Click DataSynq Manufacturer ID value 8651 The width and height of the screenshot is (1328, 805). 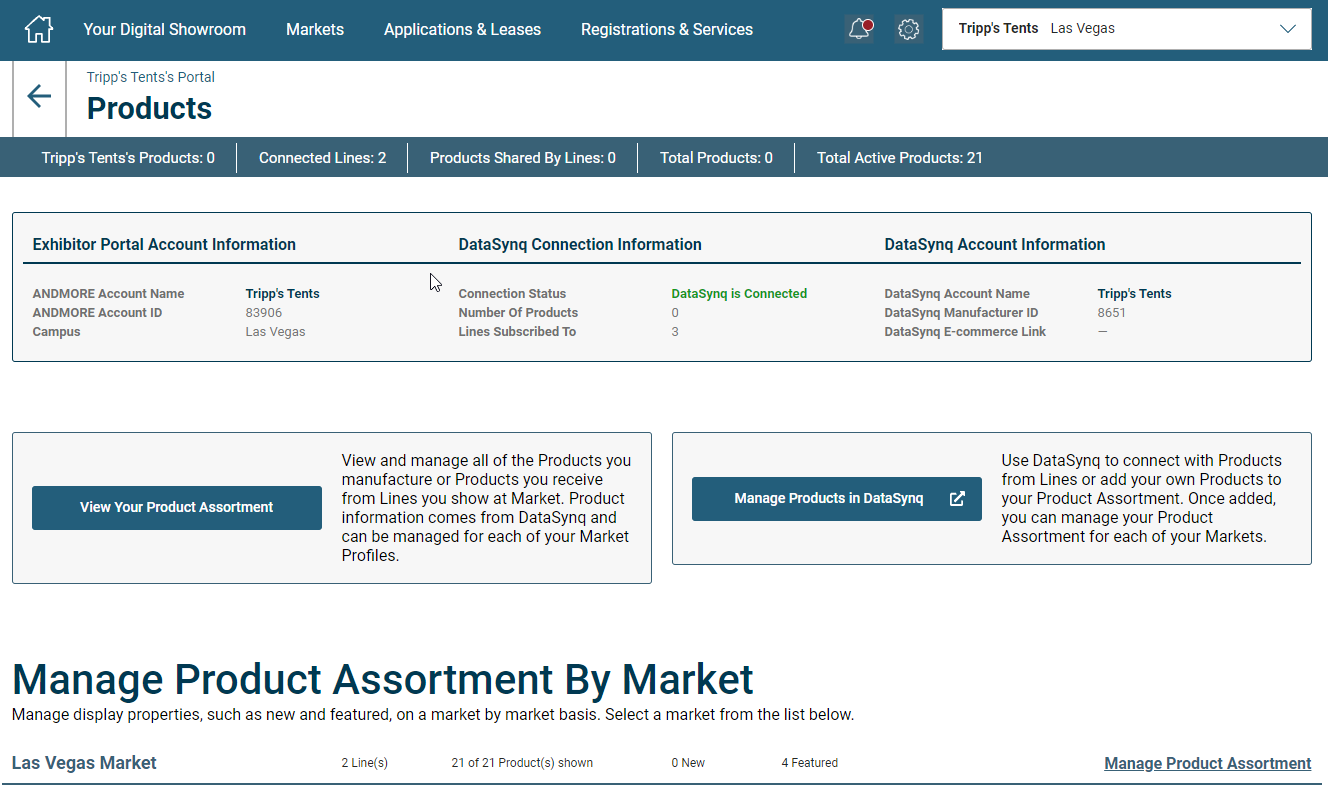pyautogui.click(x=1112, y=313)
